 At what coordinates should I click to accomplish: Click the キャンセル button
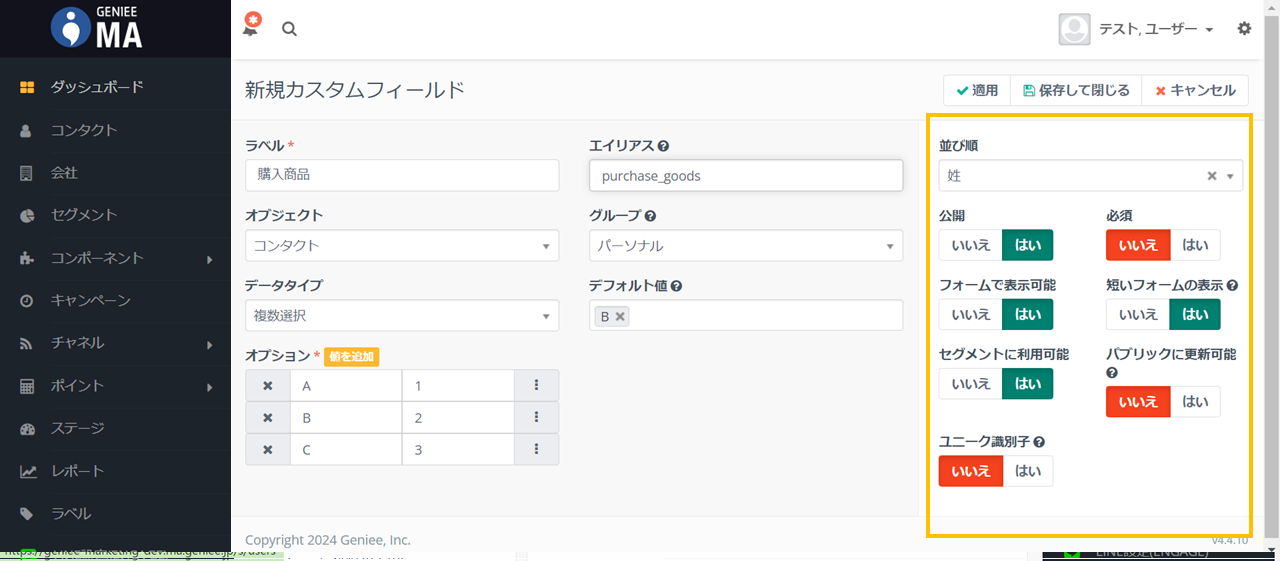tap(1195, 90)
